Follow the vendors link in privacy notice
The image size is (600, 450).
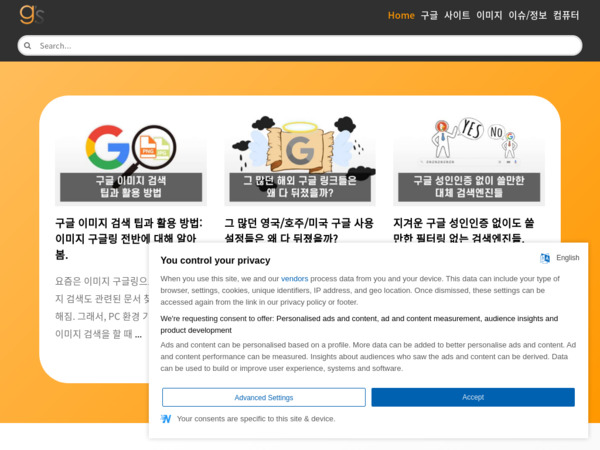click(x=294, y=279)
